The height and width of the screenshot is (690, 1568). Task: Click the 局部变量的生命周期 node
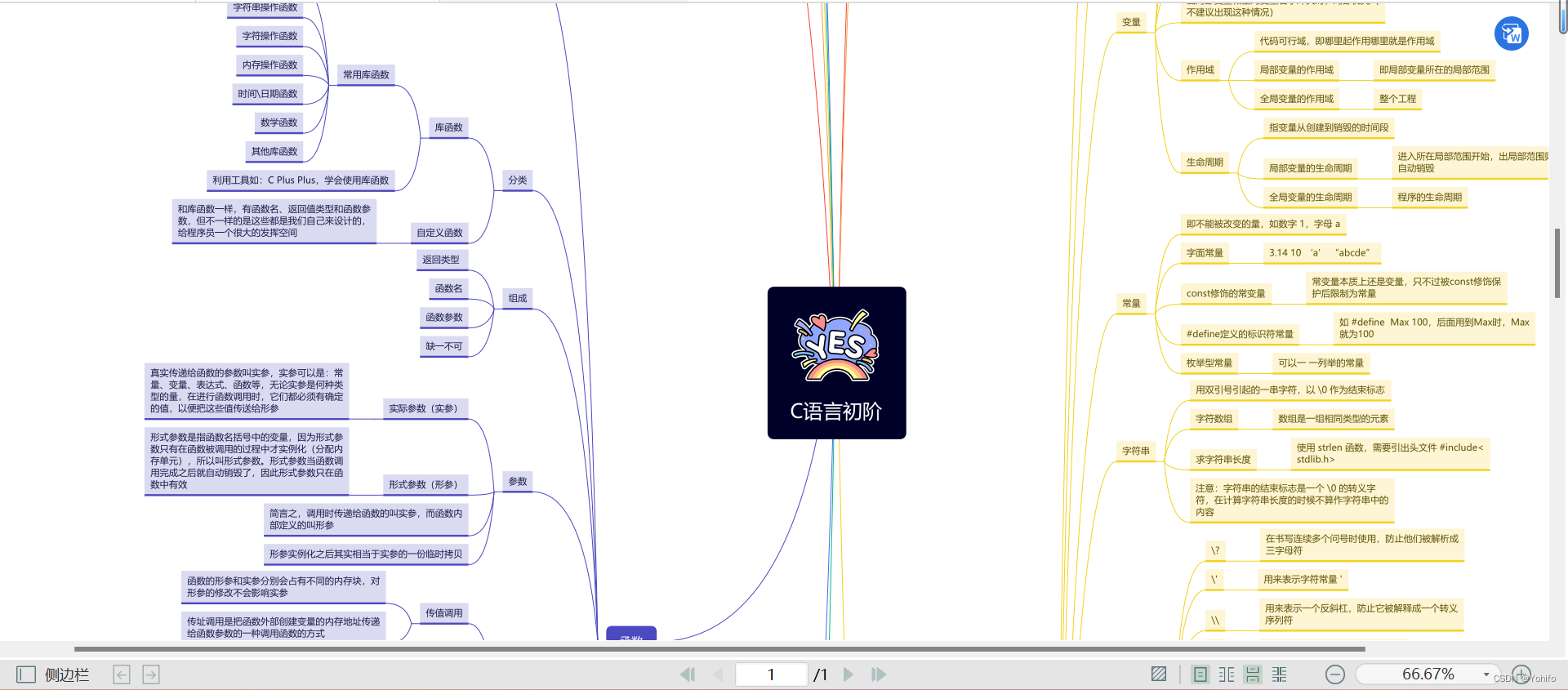pyautogui.click(x=1311, y=168)
